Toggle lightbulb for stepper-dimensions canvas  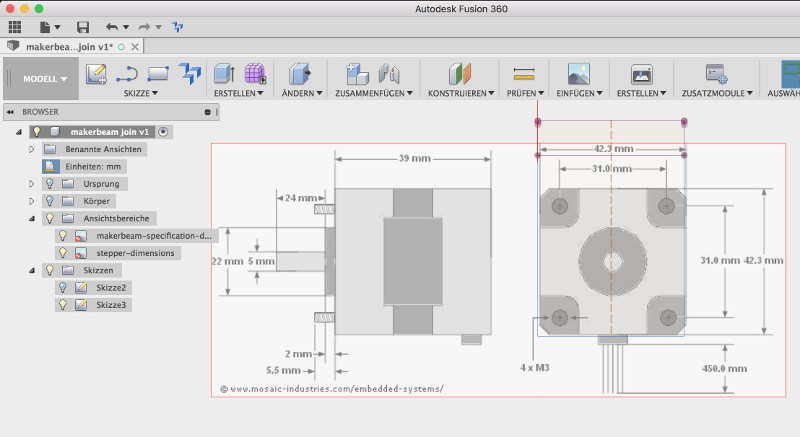(x=63, y=254)
